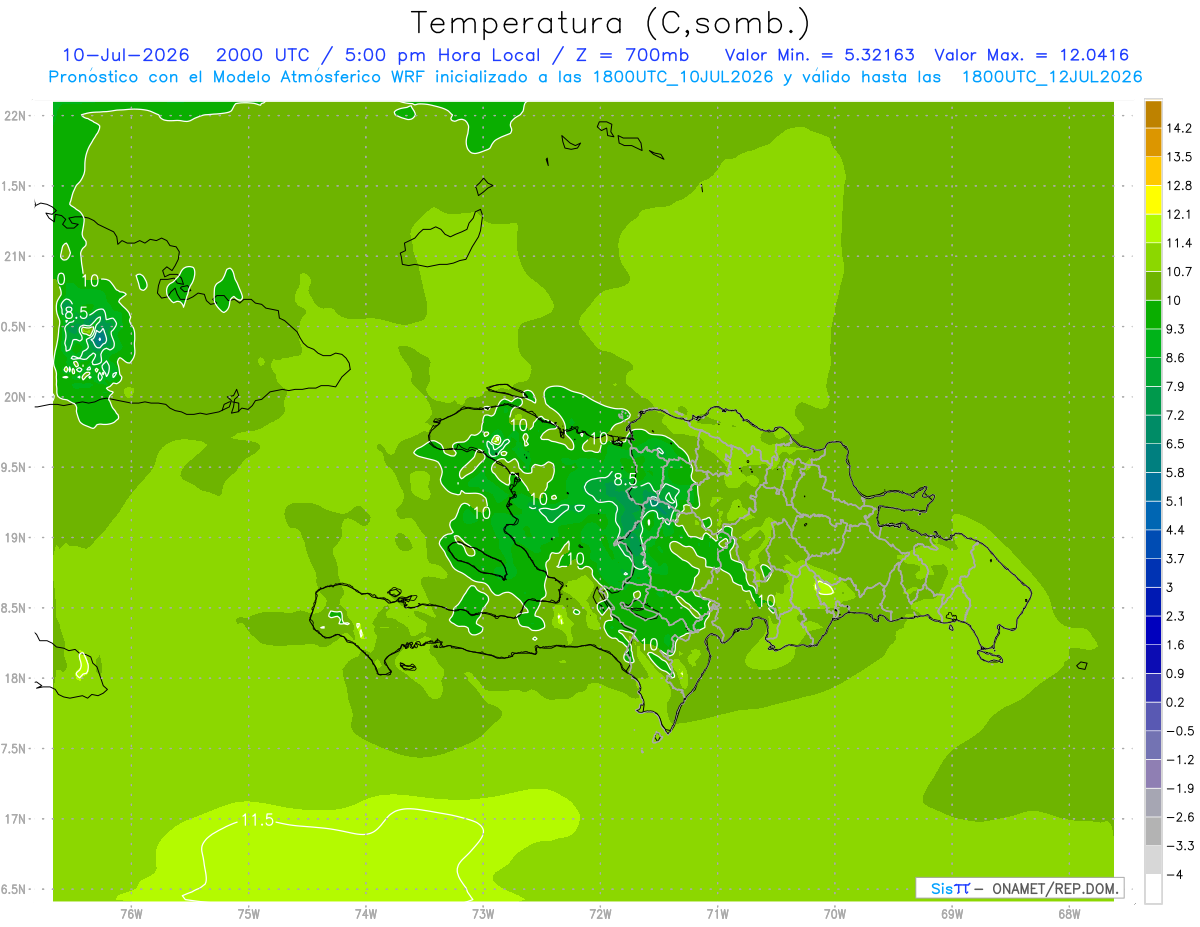Pick the purple swatch between -1.9 and -1.2
The image size is (1200, 927).
[x=1153, y=773]
